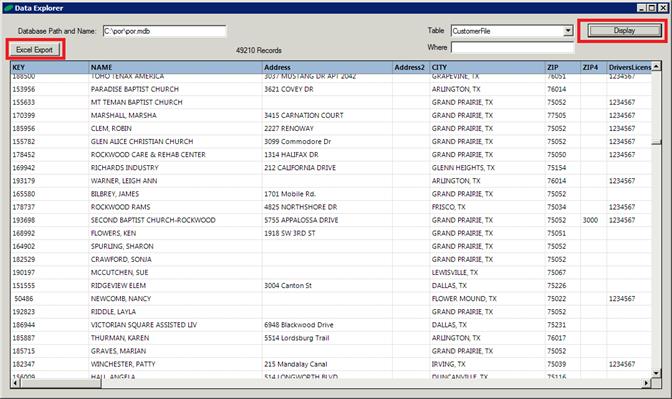Click the horizontal scrollbar right arrow
This screenshot has width=672, height=399.
[647, 383]
